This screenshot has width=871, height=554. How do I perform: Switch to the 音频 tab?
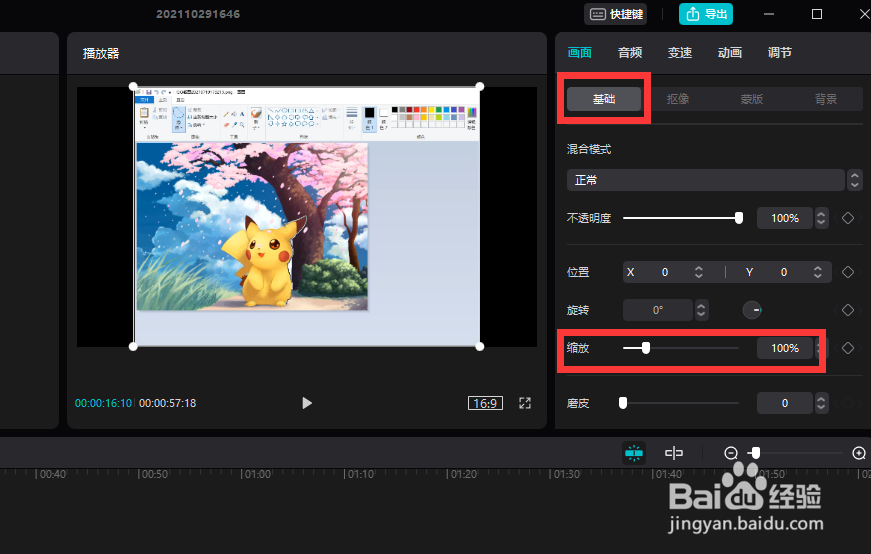click(630, 53)
